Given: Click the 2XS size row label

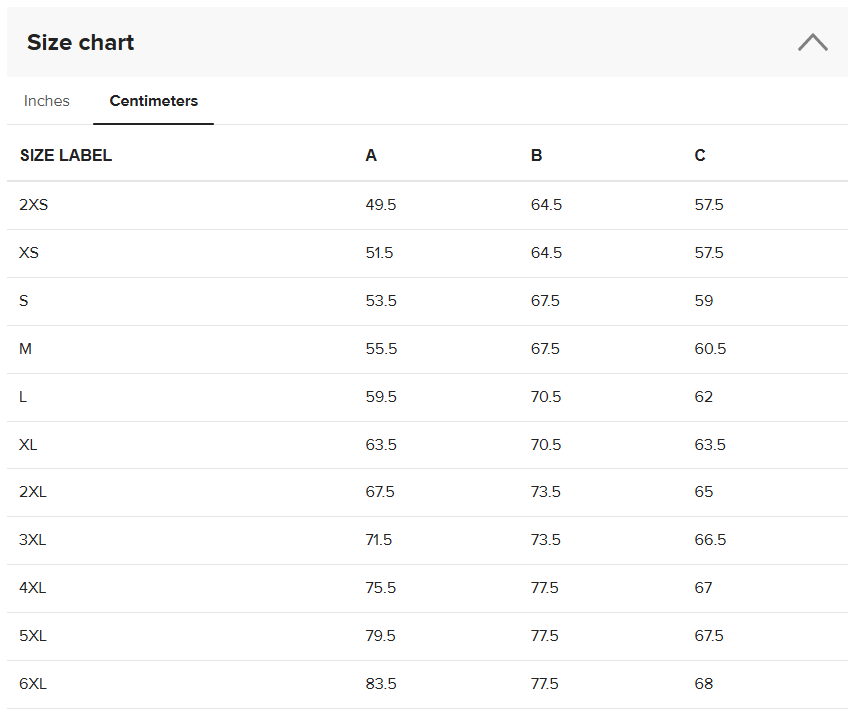Looking at the screenshot, I should (x=33, y=205).
